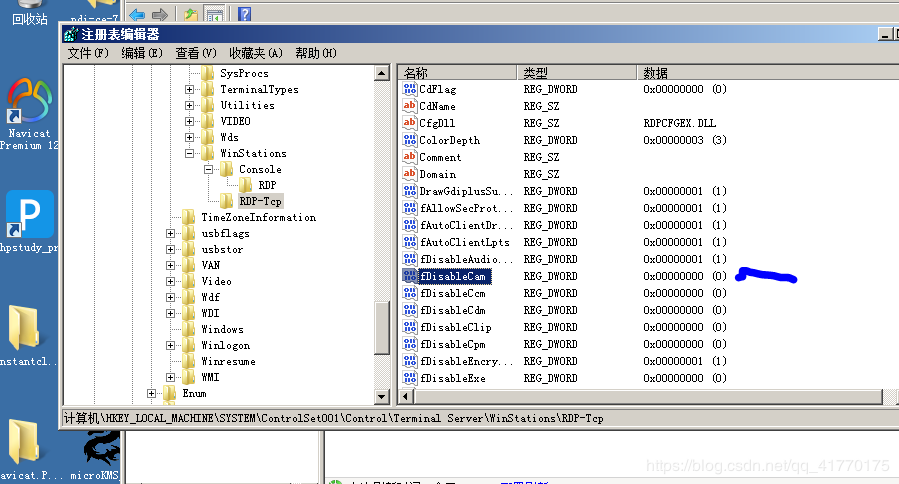
Task: Select the Winresume tree item
Action: [x=228, y=361]
